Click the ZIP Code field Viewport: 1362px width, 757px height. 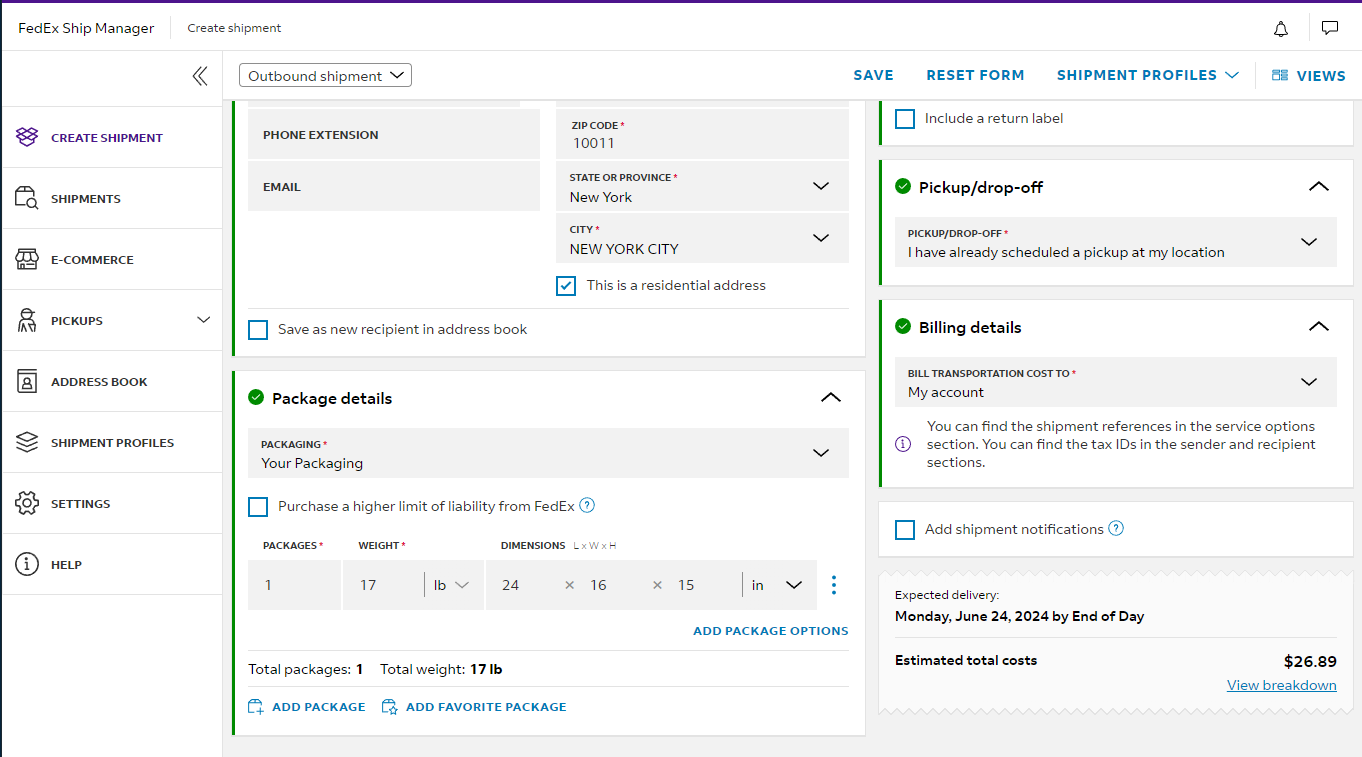pyautogui.click(x=702, y=134)
